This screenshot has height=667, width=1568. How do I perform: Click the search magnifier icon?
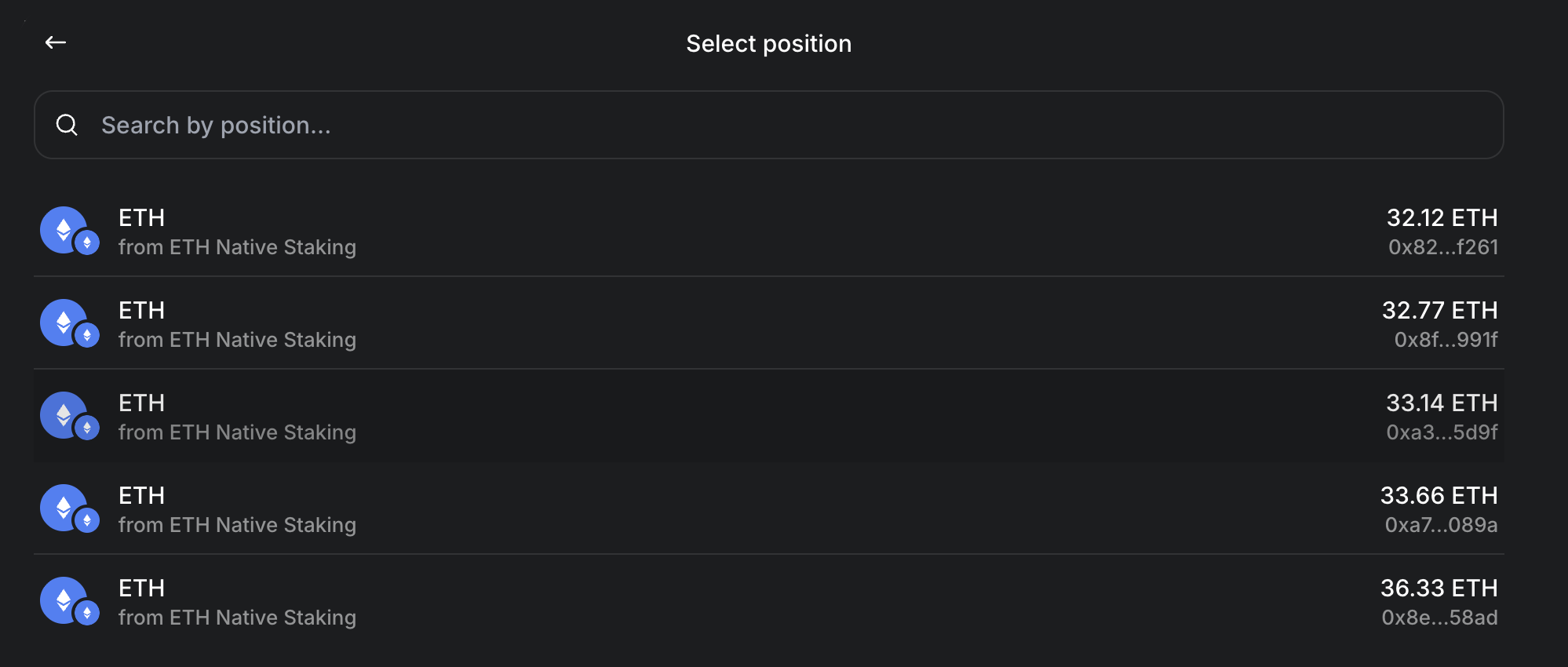pos(67,125)
